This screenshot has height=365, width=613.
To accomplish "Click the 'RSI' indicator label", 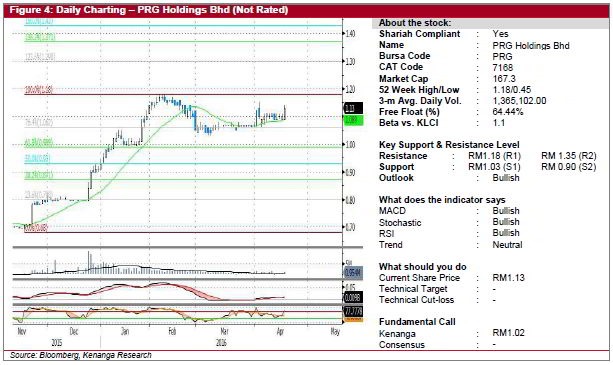I will pos(387,234).
